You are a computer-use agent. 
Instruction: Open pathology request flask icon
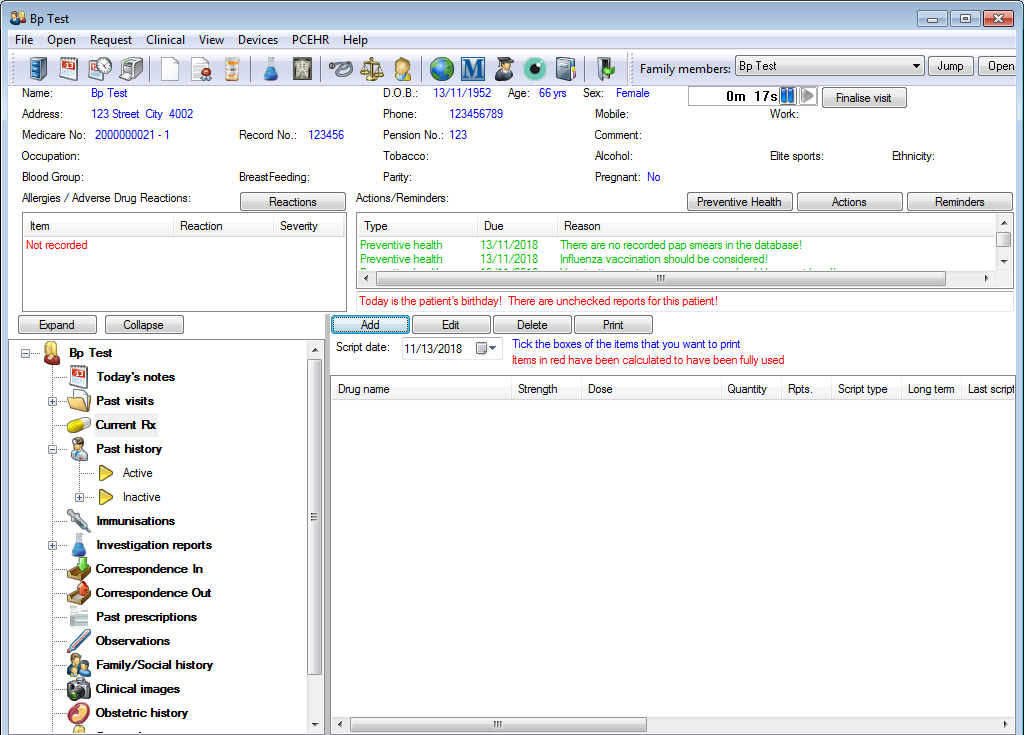point(270,68)
